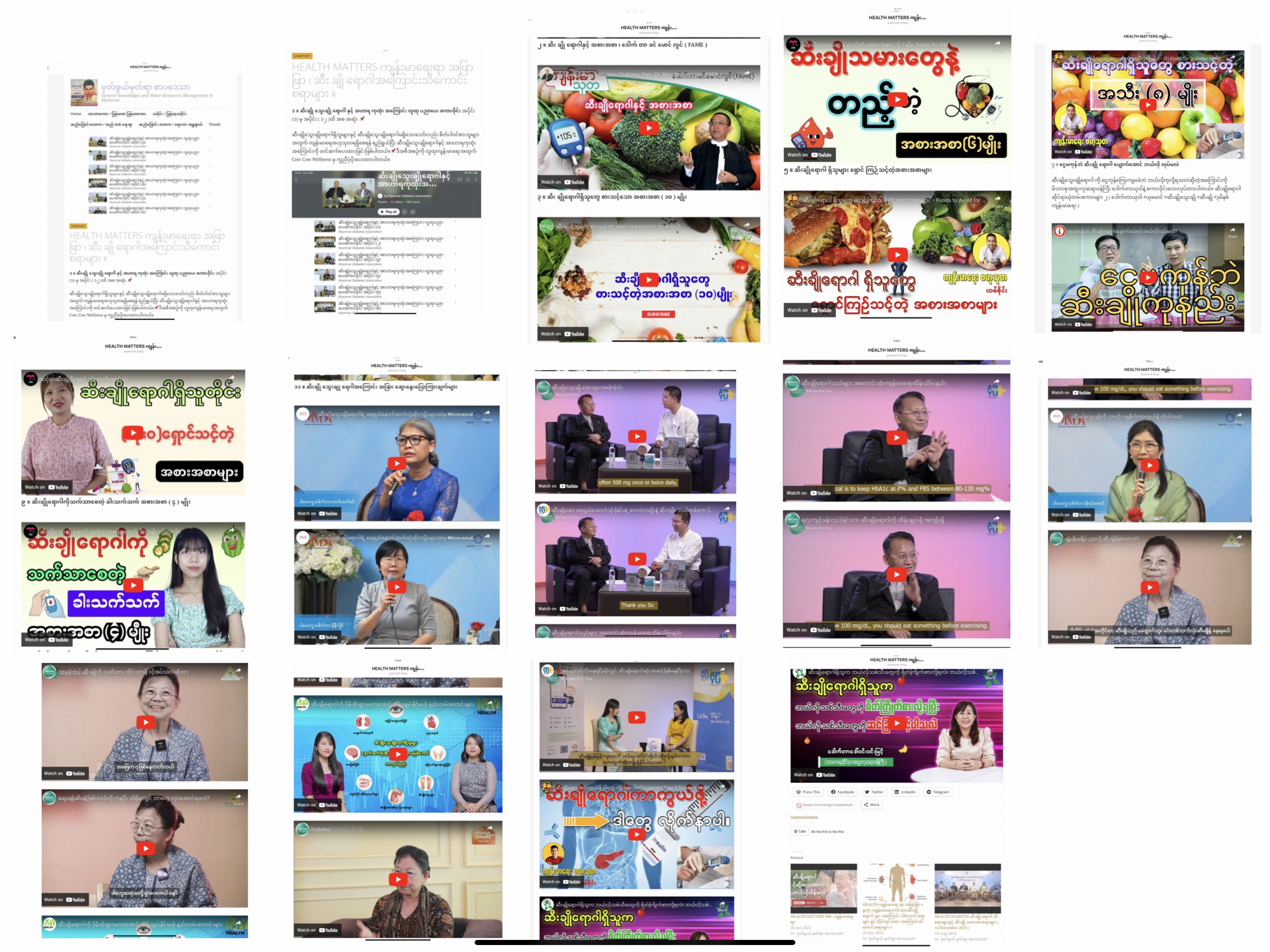Click the Press This share button

pos(808,792)
